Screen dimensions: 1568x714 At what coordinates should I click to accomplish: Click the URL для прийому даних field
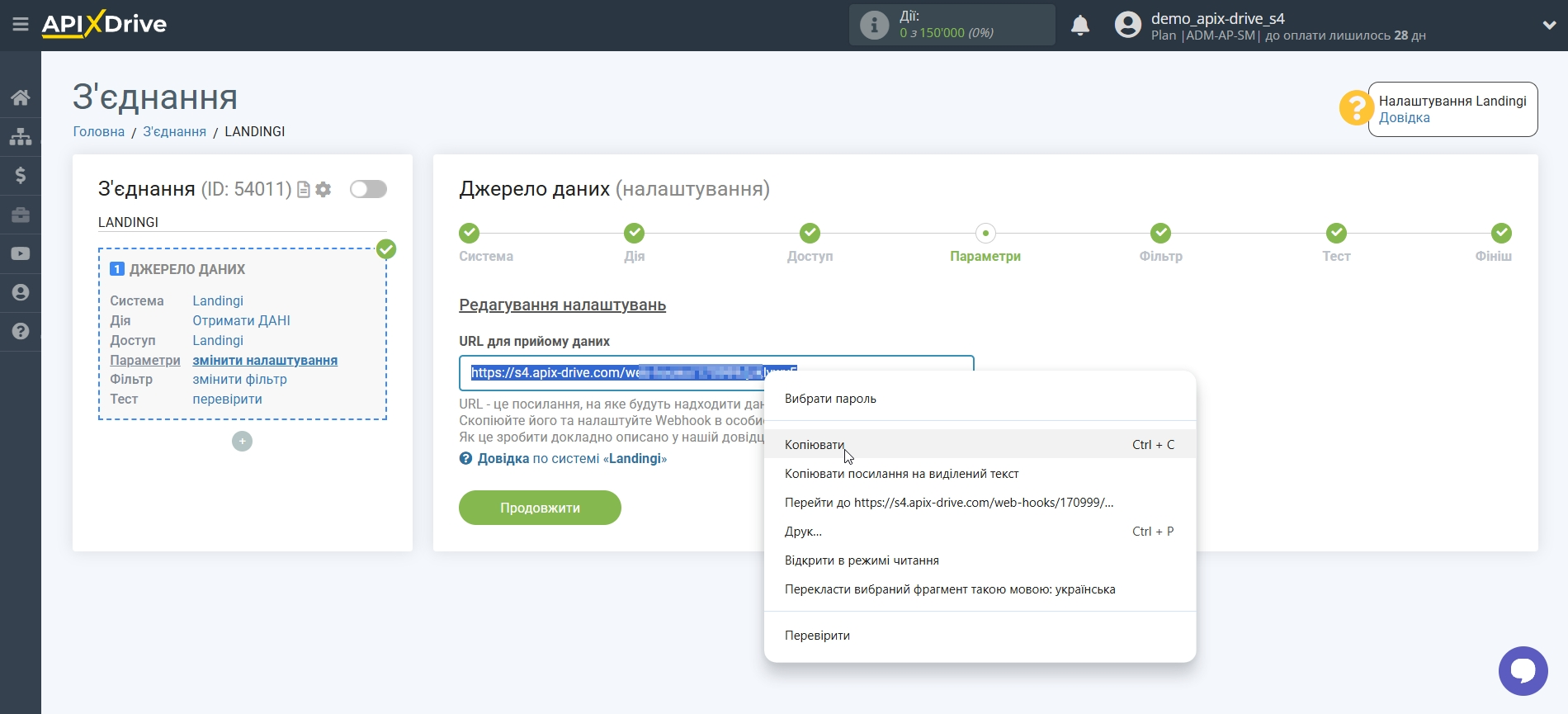[x=716, y=373]
